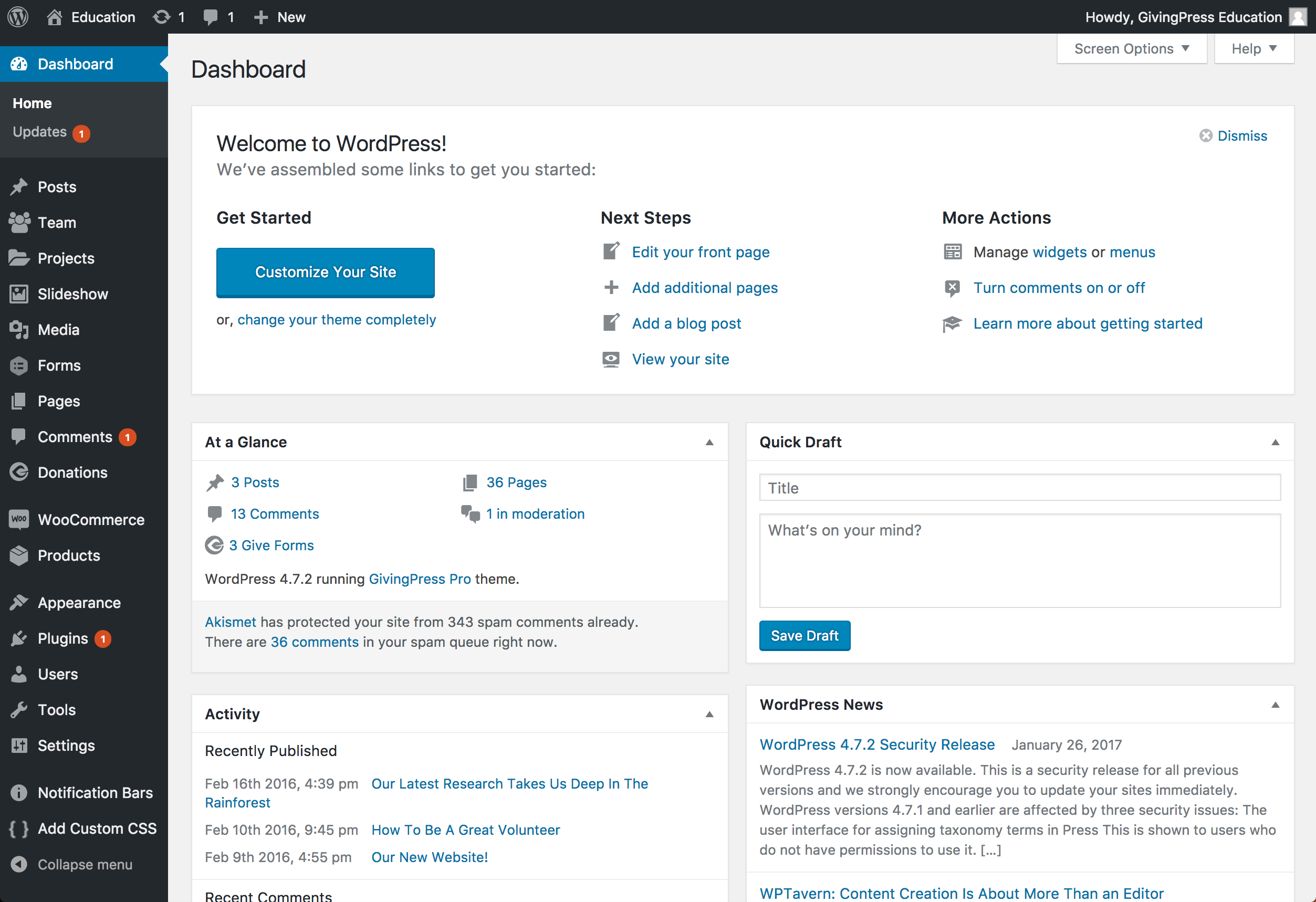1316x902 pixels.
Task: Open the GivingPress Pro theme link
Action: point(420,579)
